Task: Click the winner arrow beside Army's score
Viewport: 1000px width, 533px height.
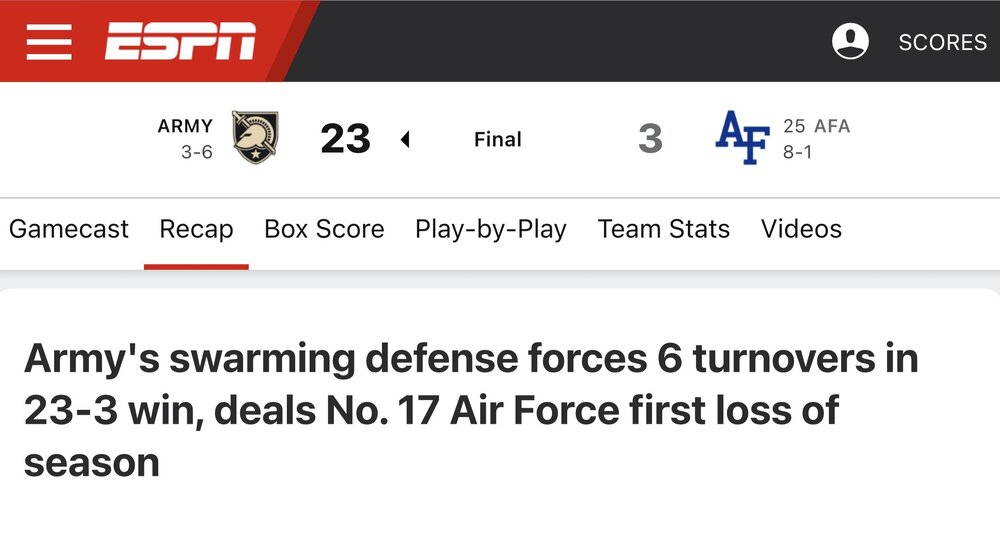Action: click(405, 140)
